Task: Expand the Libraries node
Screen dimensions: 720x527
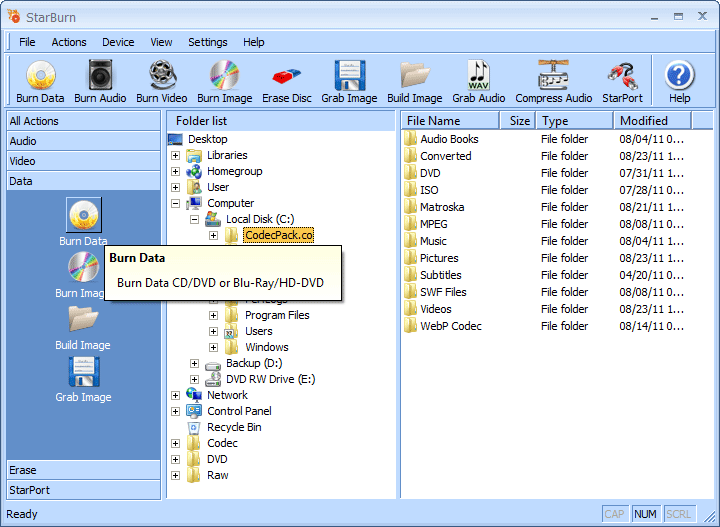Action: click(x=175, y=156)
